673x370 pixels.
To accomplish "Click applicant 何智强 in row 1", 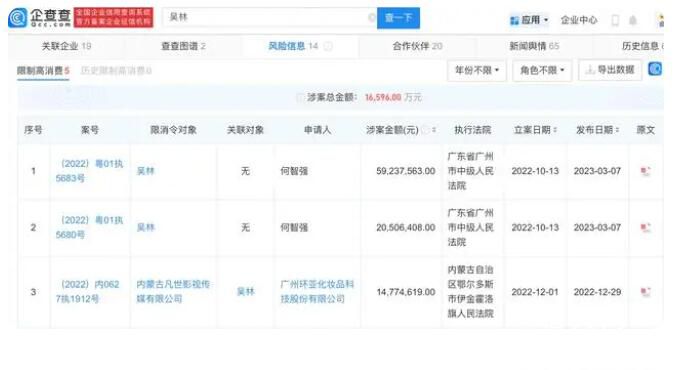I will point(294,171).
